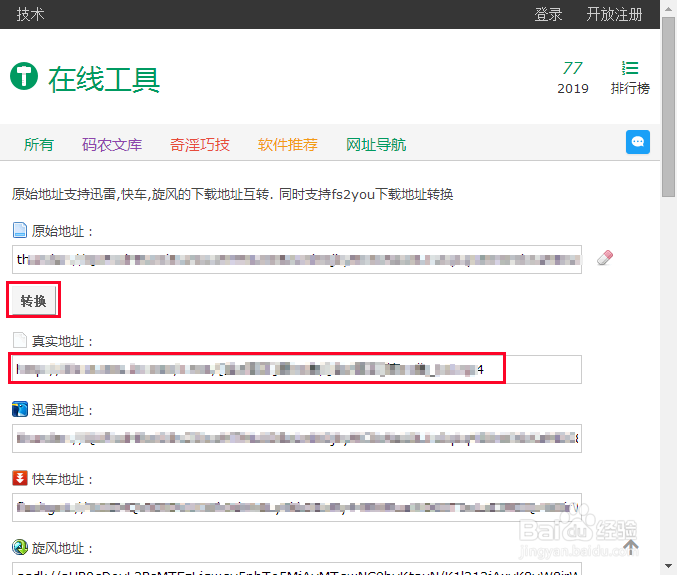Click the 2019 text under the counter

pos(573,88)
